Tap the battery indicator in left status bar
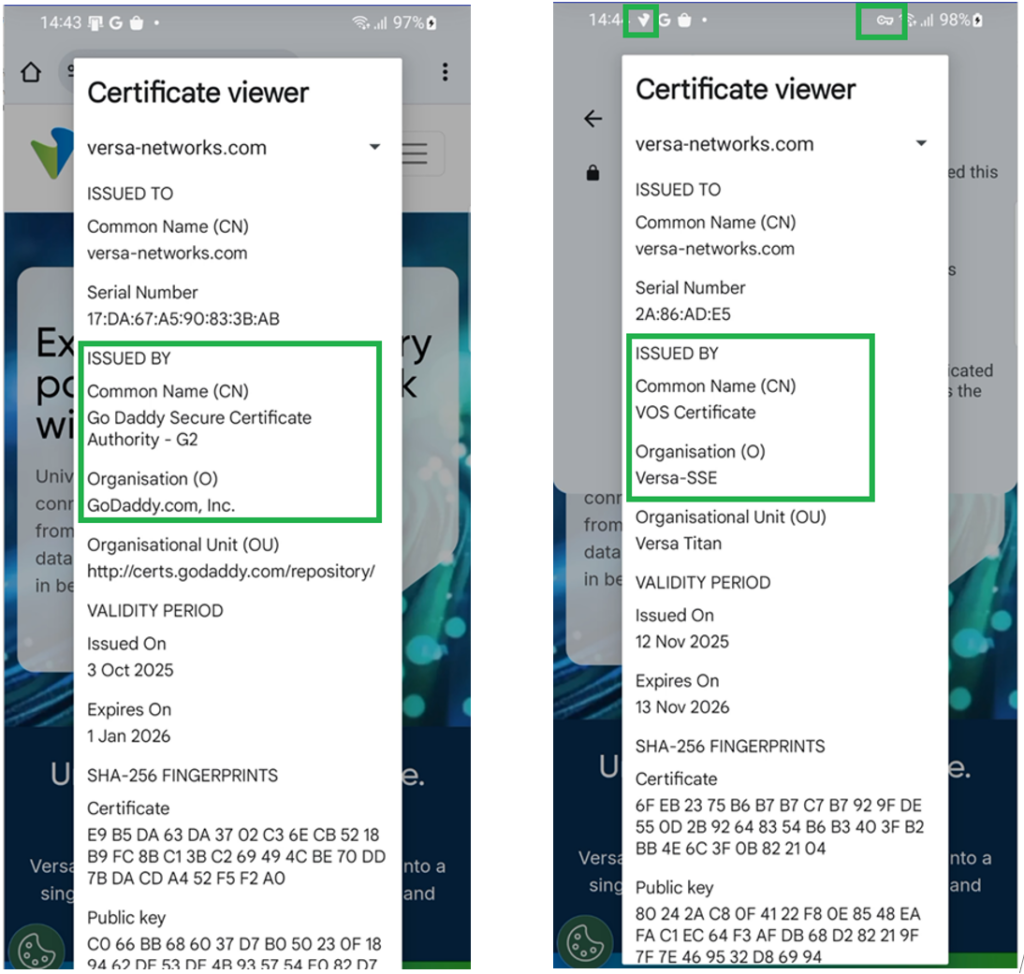1024x974 pixels. [432, 23]
